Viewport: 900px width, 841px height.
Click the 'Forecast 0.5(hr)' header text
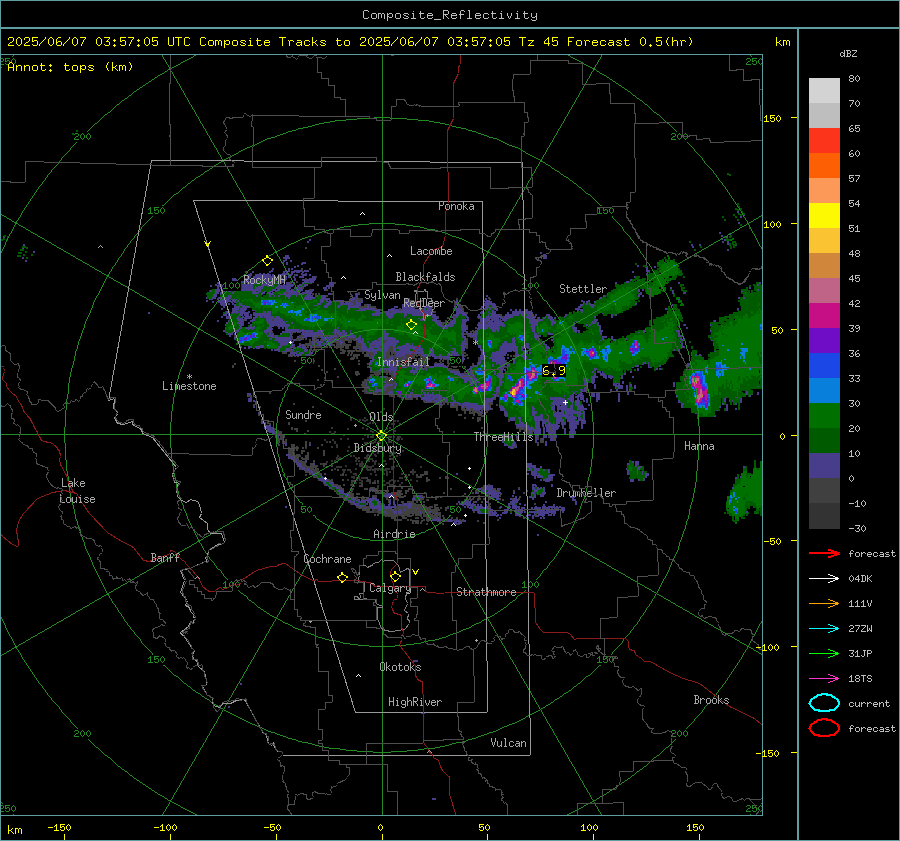[630, 42]
